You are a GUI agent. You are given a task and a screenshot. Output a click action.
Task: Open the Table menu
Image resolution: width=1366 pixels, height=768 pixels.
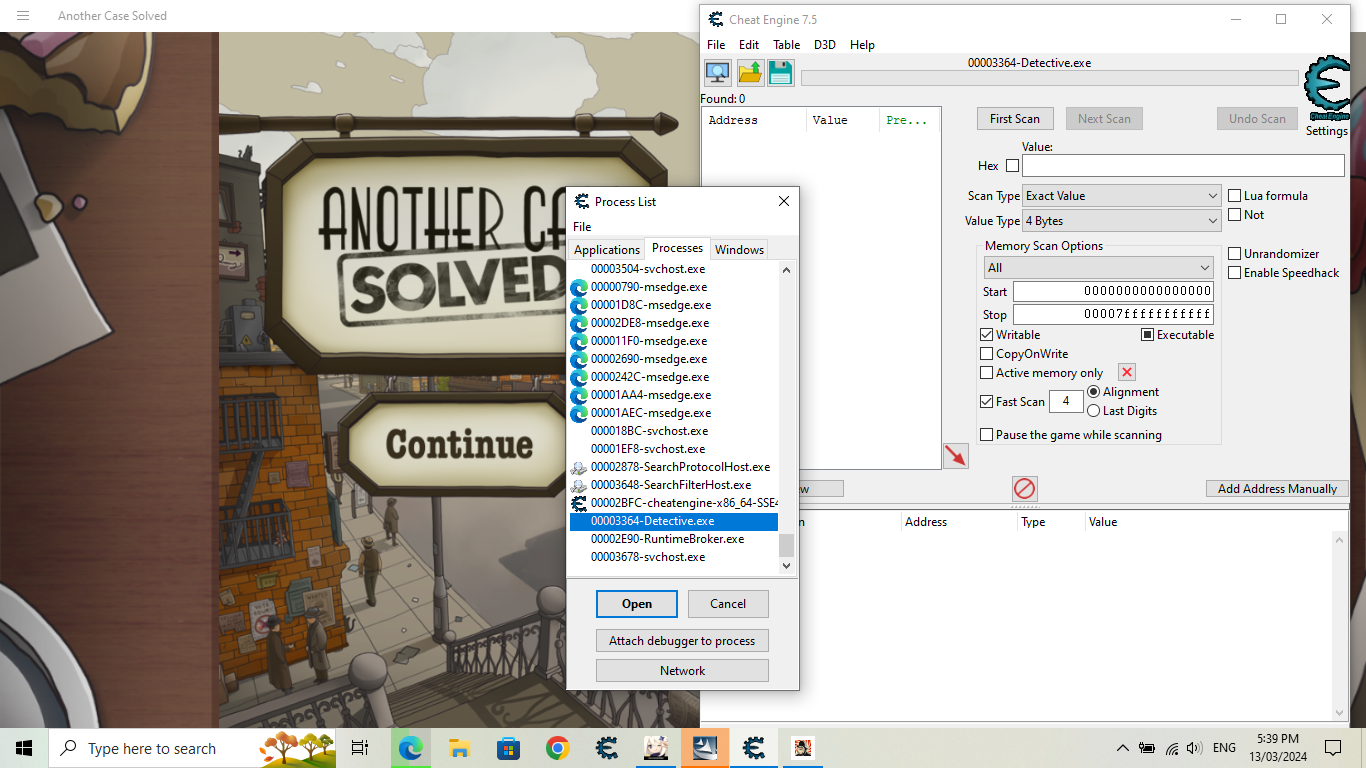[x=786, y=44]
